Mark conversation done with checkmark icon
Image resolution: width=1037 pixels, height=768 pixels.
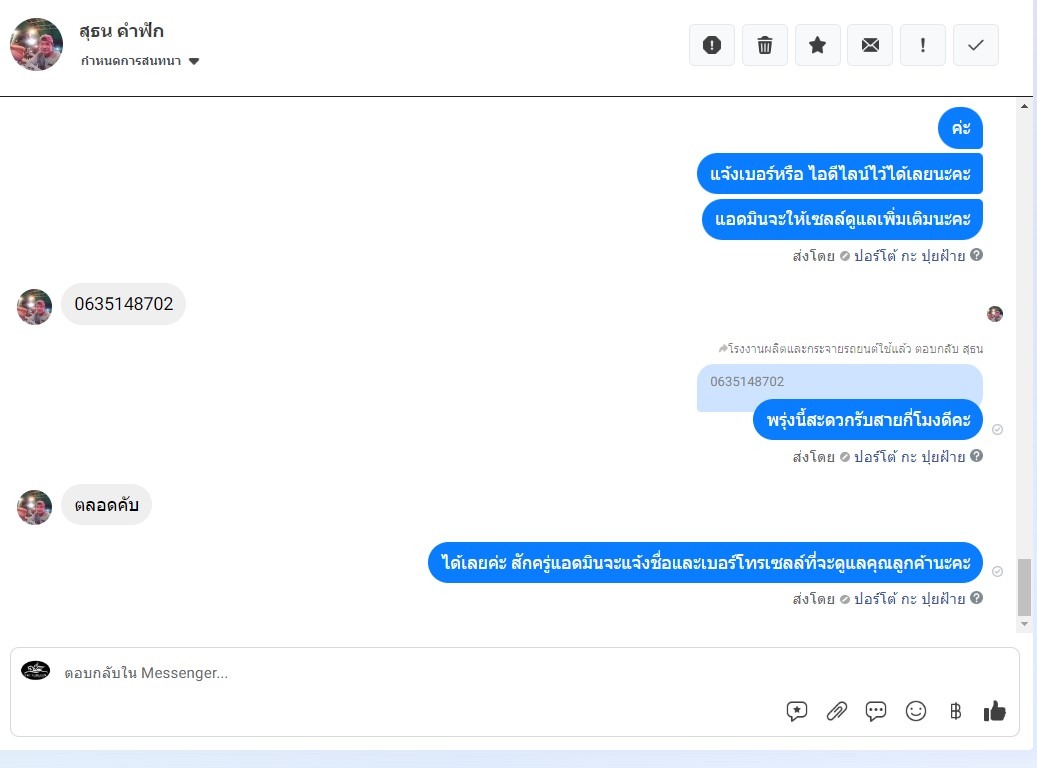point(975,45)
